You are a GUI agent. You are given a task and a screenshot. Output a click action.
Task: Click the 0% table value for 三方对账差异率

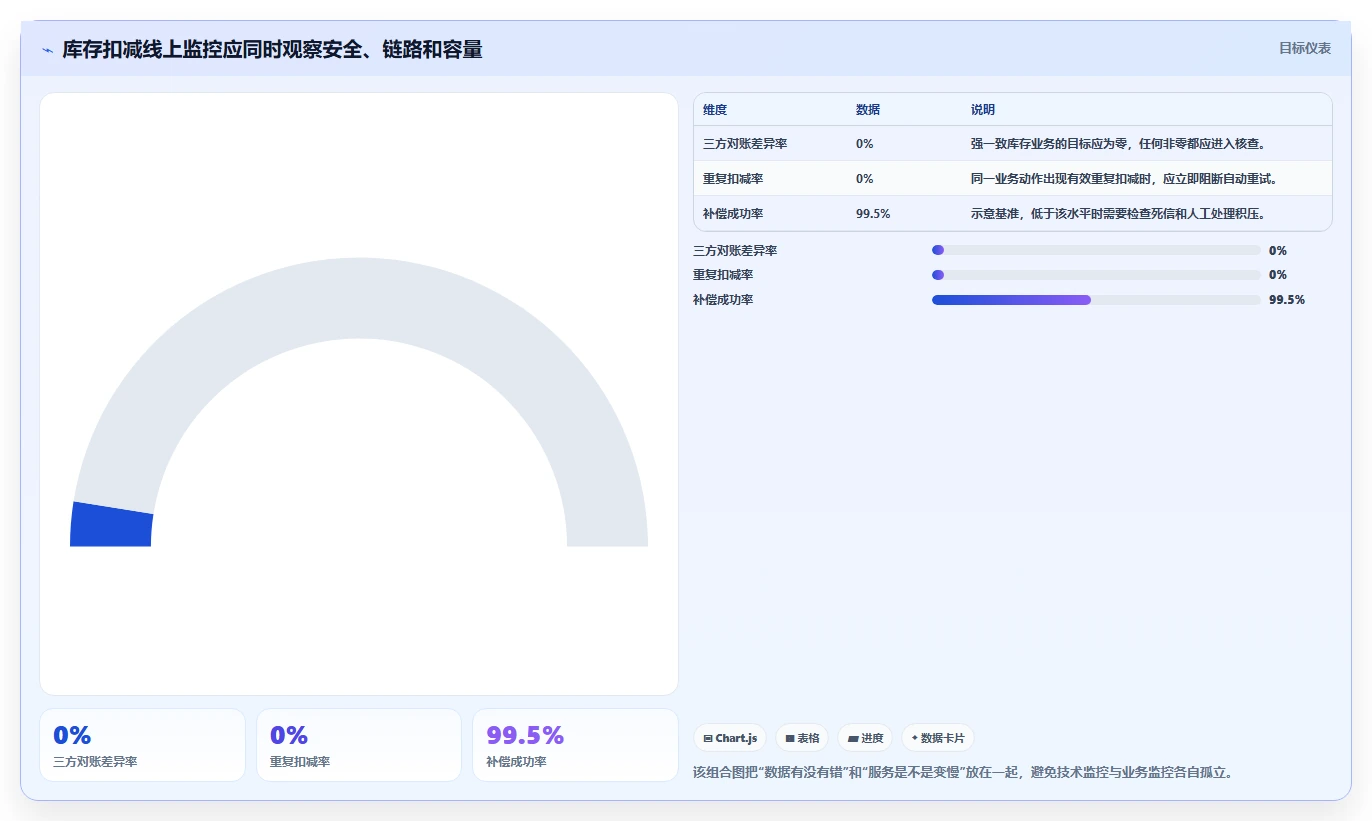(x=865, y=144)
